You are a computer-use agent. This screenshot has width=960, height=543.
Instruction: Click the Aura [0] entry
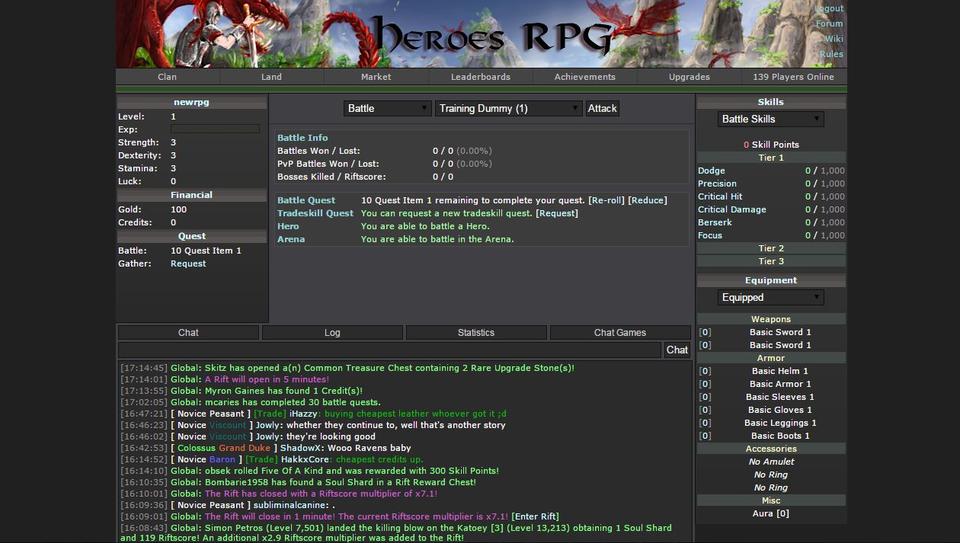(x=771, y=513)
